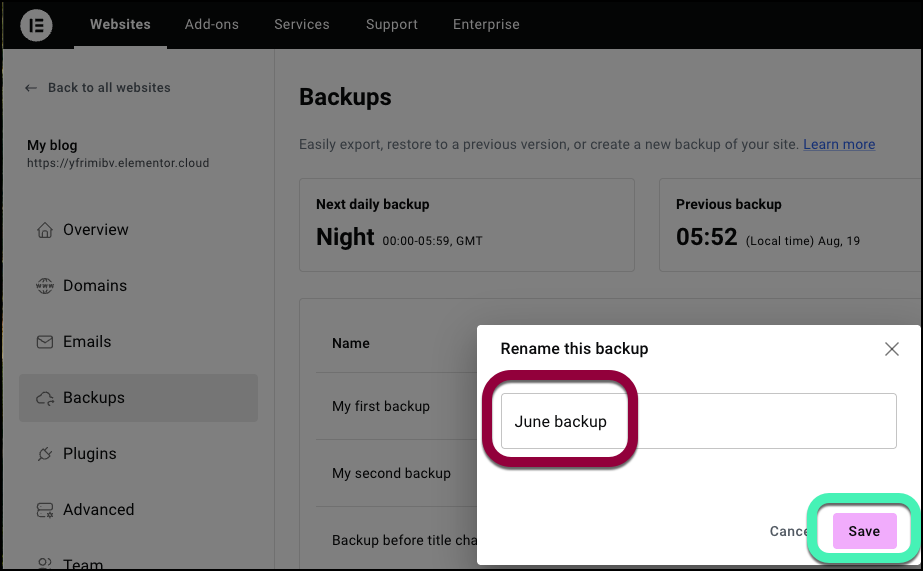Screen dimensions: 923x571
Task: Open Emails via the envelope icon
Action: tap(45, 341)
